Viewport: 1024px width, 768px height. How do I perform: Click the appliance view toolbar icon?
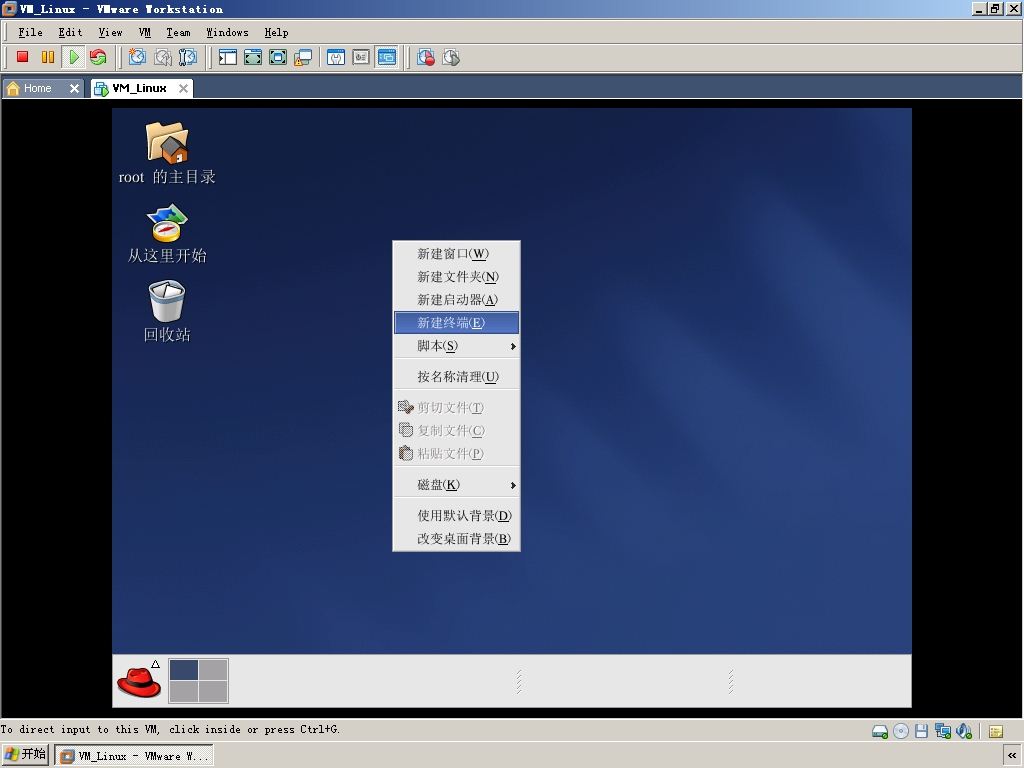point(361,57)
